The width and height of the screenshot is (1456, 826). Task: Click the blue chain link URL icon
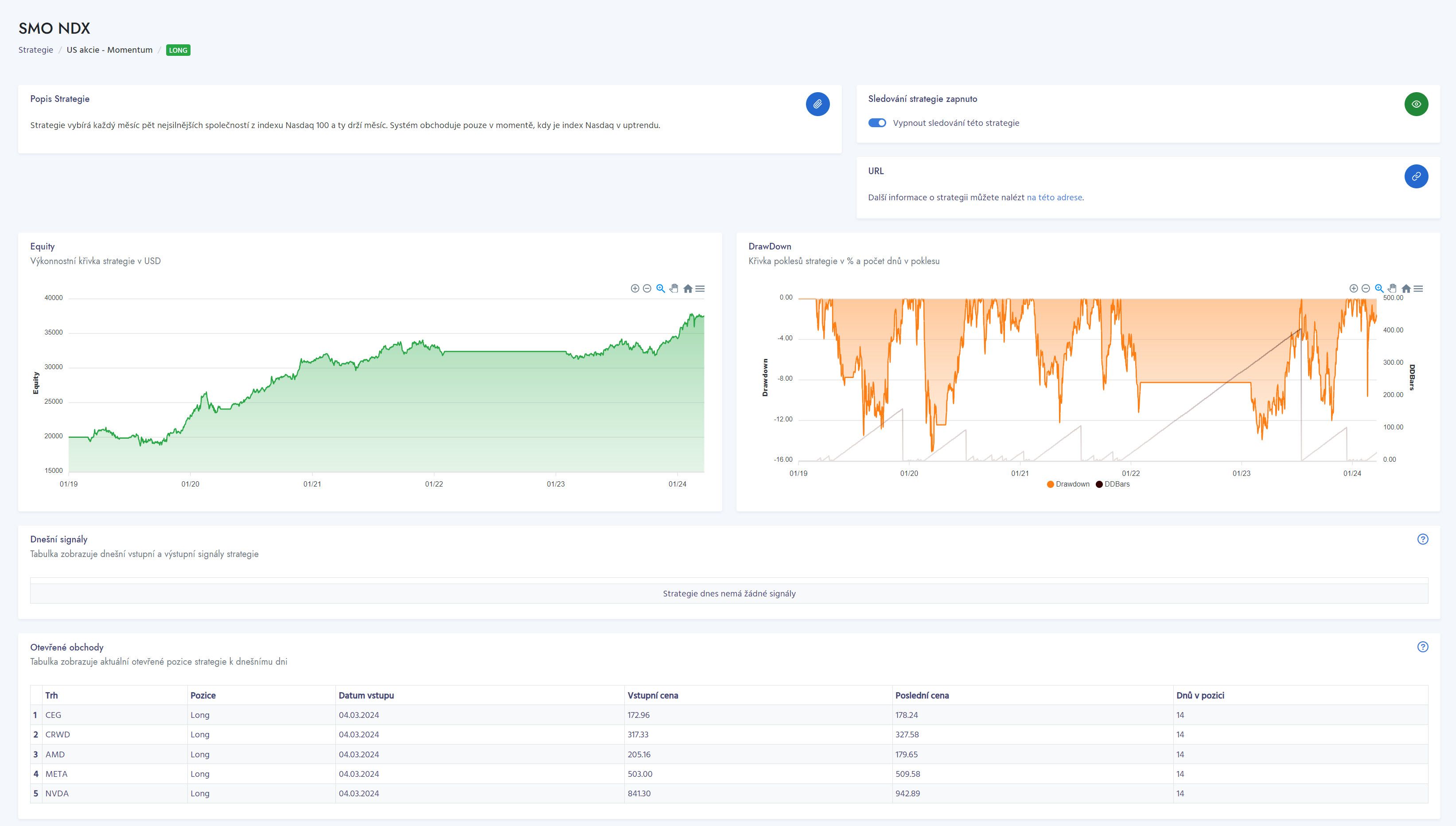pos(1416,176)
